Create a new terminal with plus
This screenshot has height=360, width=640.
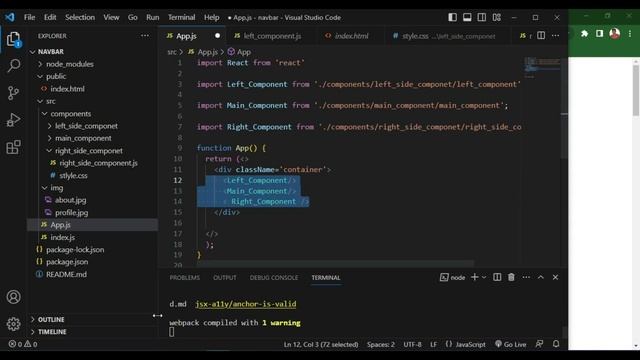[474, 277]
